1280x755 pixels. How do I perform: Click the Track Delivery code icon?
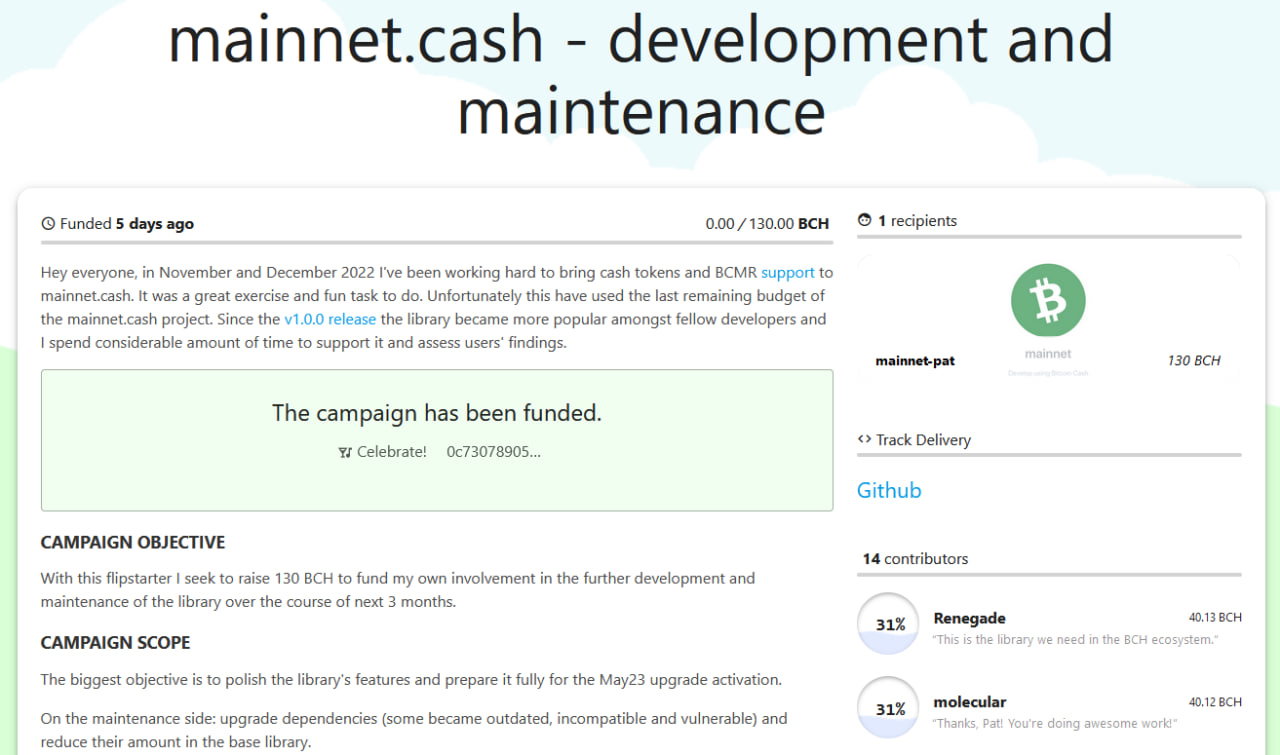(x=865, y=440)
